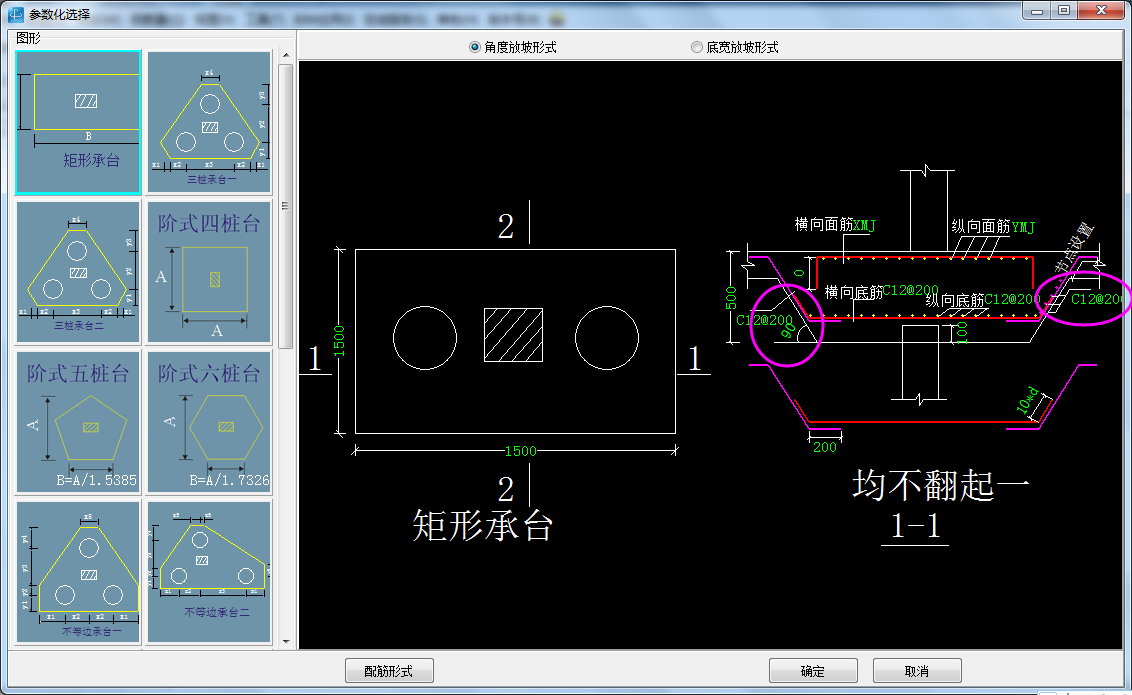This screenshot has height=695, width=1132.
Task: Click the shape list scroll down arrow
Action: click(286, 641)
